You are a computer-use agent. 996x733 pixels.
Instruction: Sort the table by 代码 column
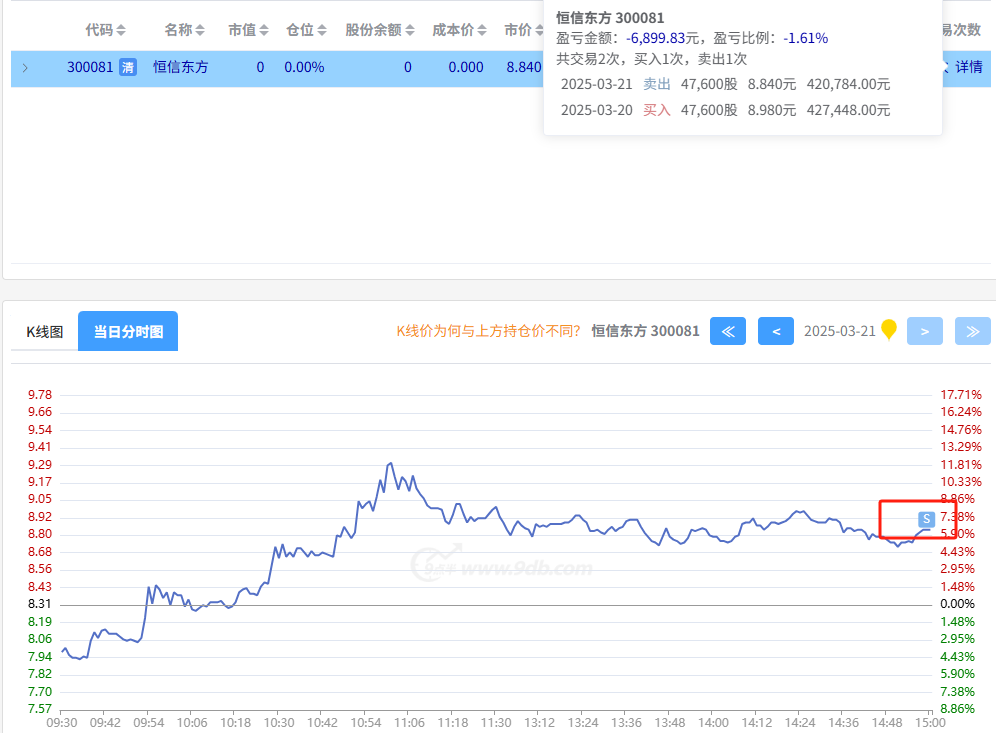(105, 30)
